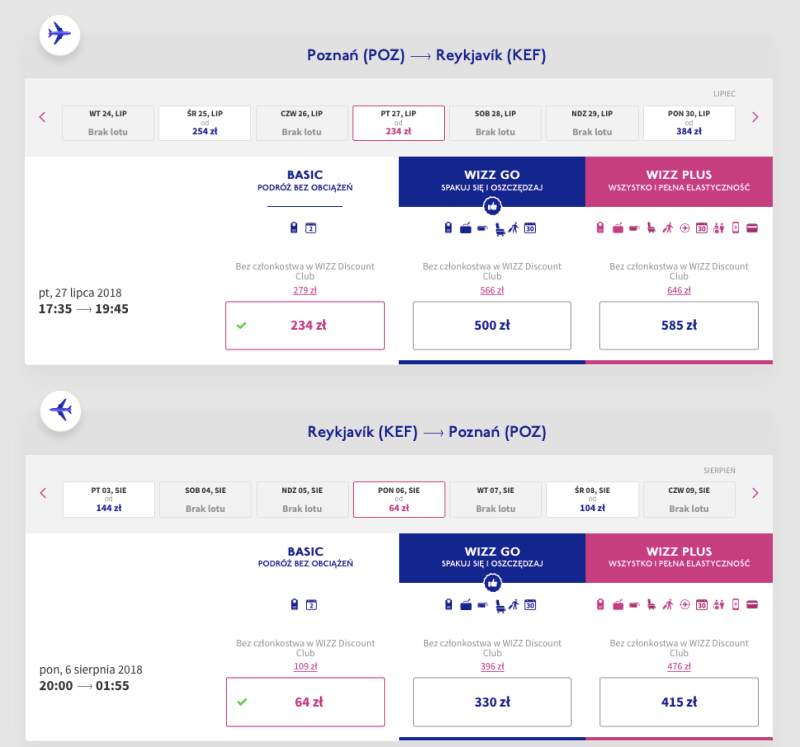Click return WIZZ GO checked suitcase icon
The image size is (800, 747).
click(466, 605)
